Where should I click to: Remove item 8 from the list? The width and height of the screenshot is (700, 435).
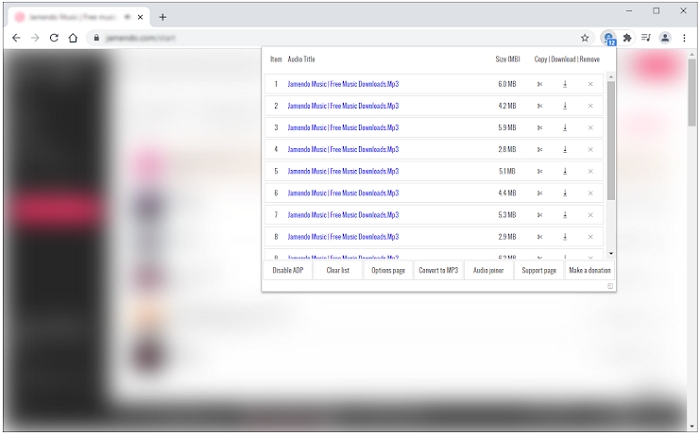[x=590, y=237]
